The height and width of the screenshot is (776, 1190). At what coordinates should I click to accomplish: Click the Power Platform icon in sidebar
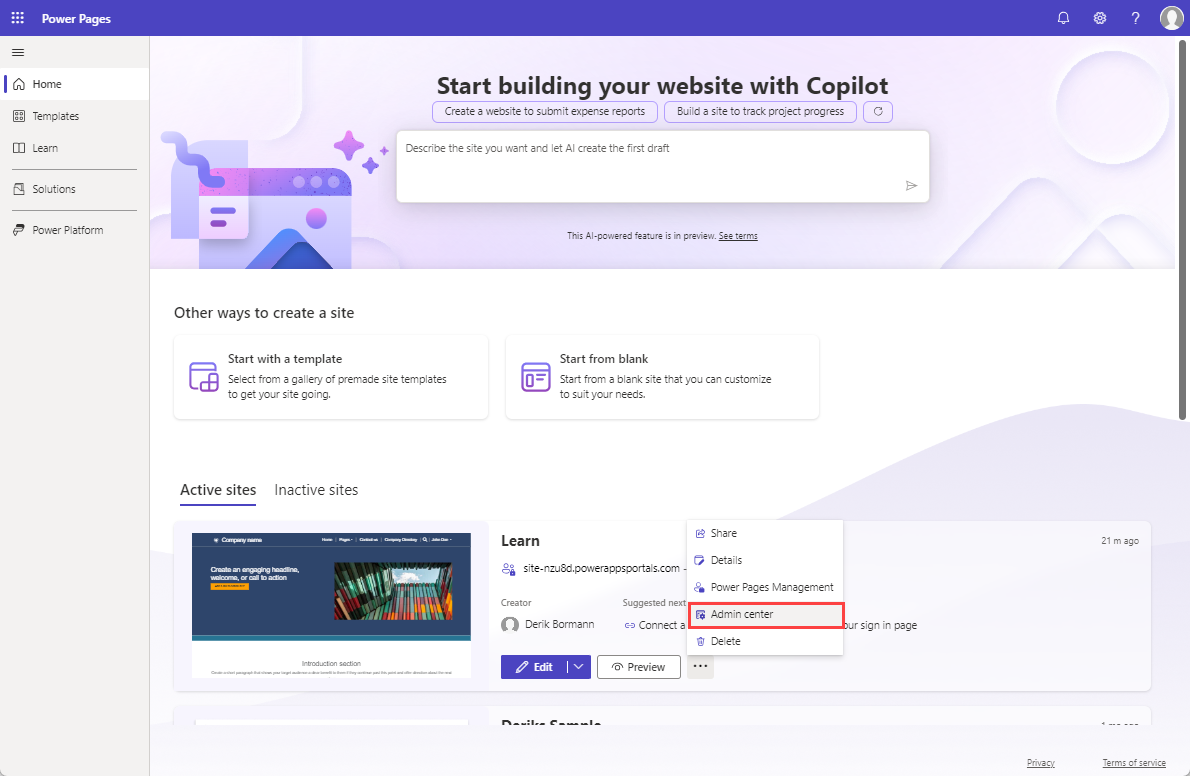[x=19, y=230]
